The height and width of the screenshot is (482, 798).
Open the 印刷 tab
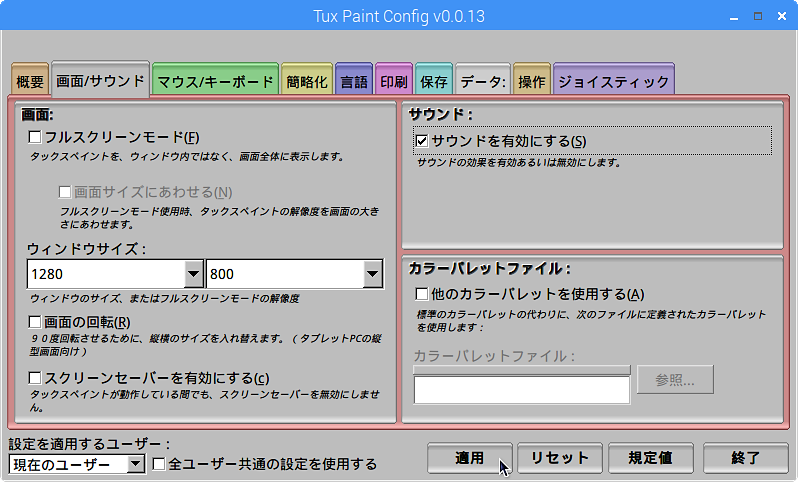[x=394, y=80]
